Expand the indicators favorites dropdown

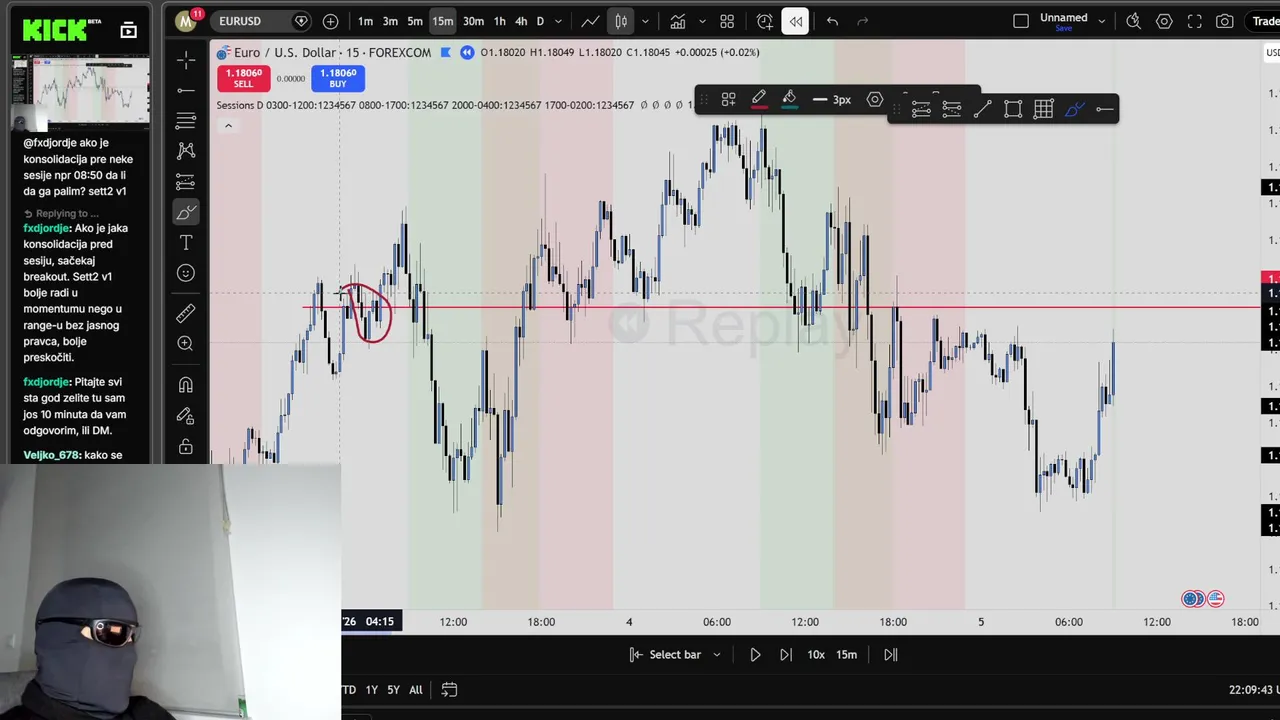(702, 21)
